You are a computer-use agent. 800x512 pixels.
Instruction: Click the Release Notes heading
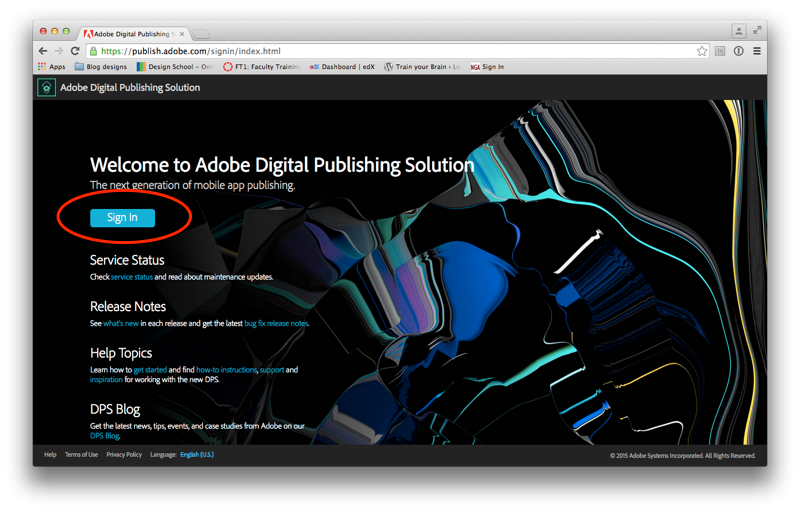click(128, 306)
